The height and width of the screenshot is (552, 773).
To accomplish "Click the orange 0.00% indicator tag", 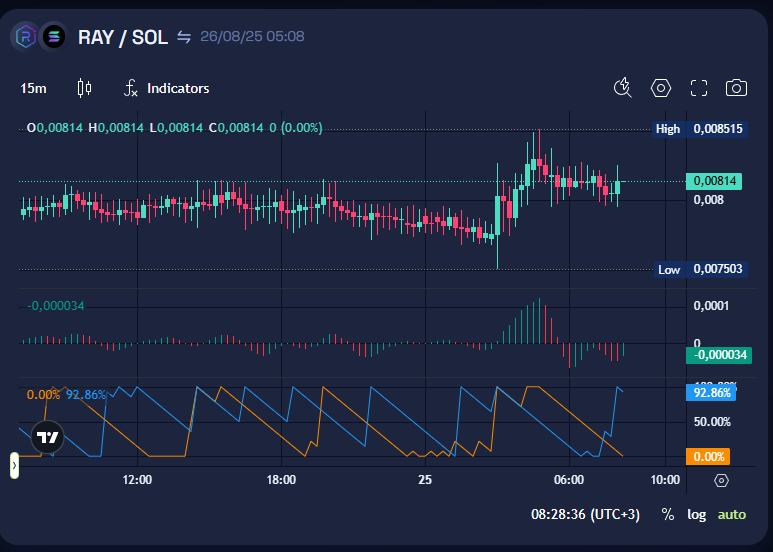I will 708,456.
